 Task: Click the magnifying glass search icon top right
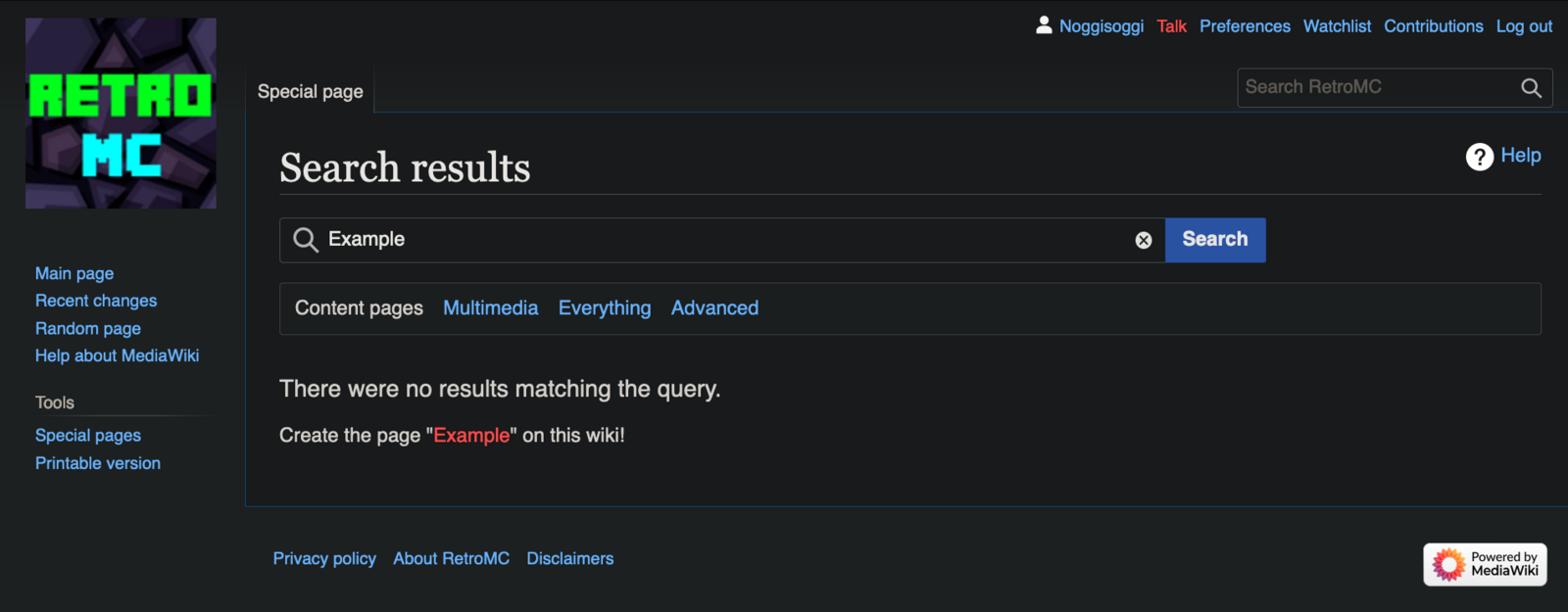[1530, 87]
